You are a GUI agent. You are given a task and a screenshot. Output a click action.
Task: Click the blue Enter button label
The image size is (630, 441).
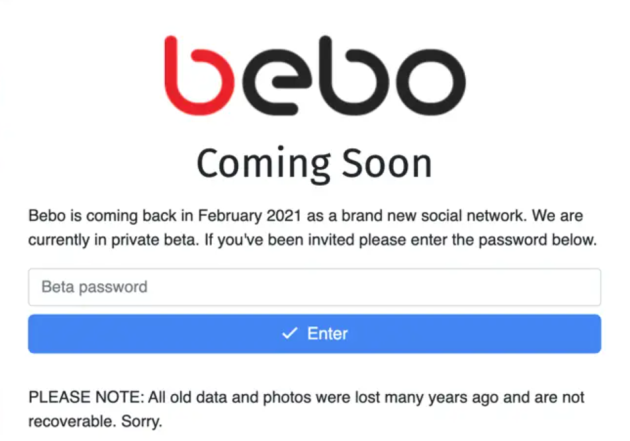pos(327,334)
